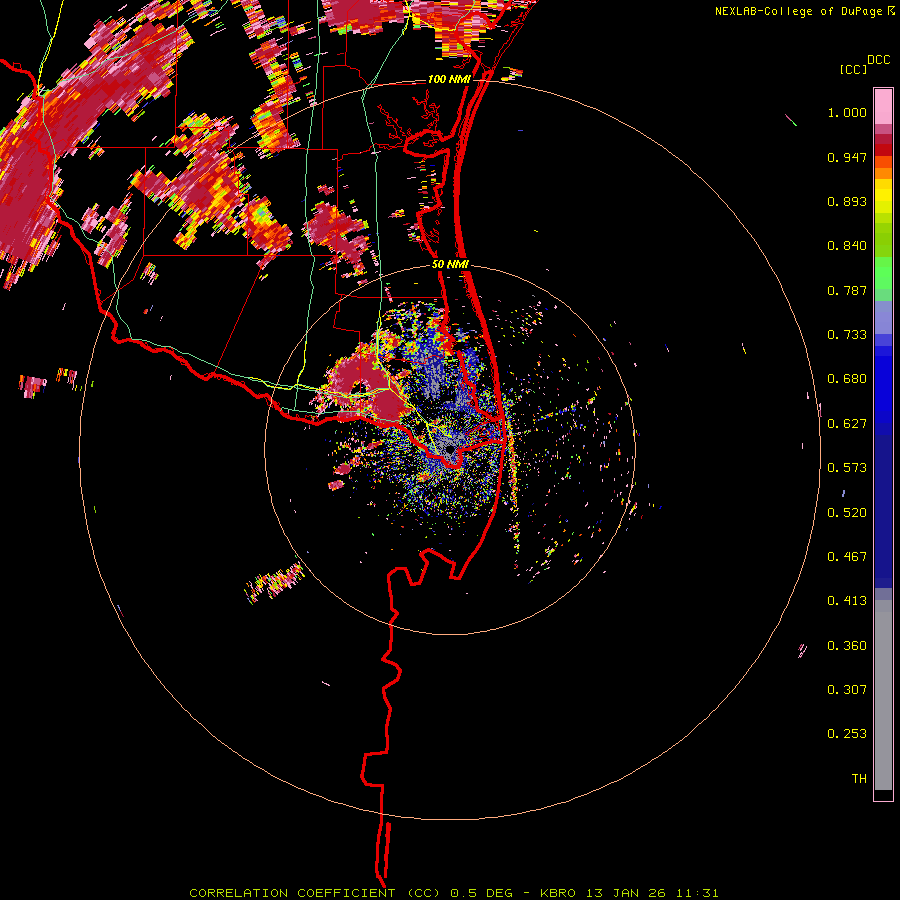
Task: Click the 50 NMI range ring label
Action: pyautogui.click(x=450, y=264)
